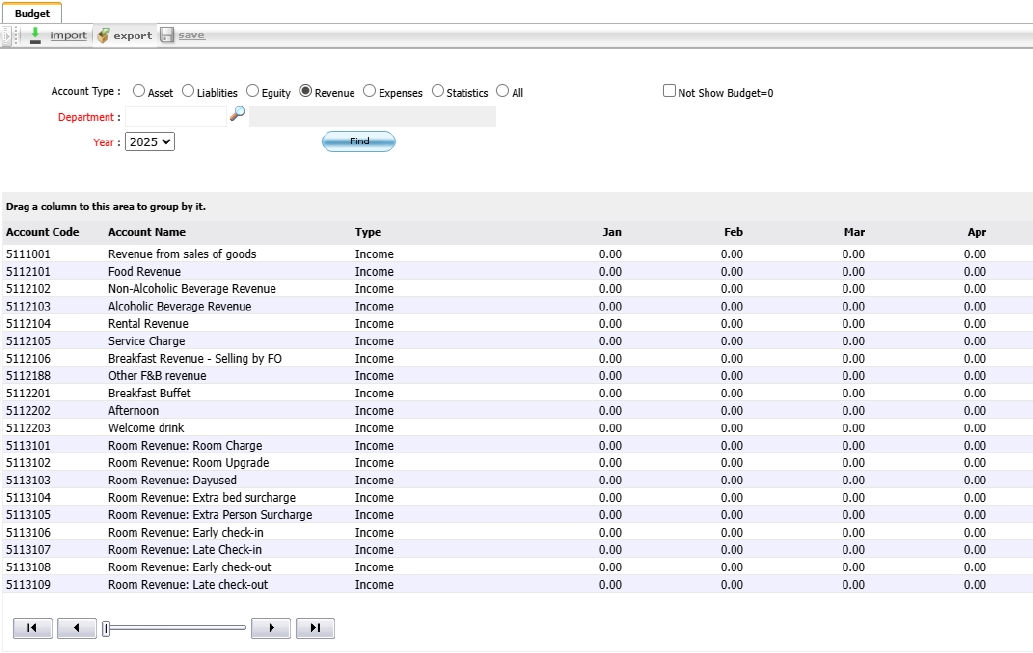This screenshot has width=1033, height=653.
Task: Select the Expenses account type
Action: click(x=370, y=91)
